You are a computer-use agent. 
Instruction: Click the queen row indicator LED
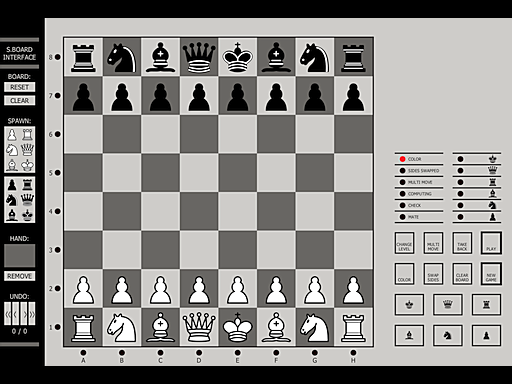(460, 171)
